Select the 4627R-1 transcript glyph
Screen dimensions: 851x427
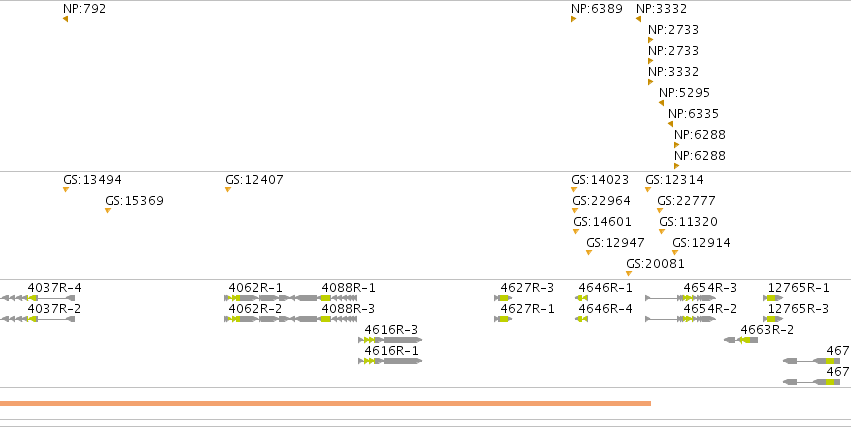coord(503,319)
